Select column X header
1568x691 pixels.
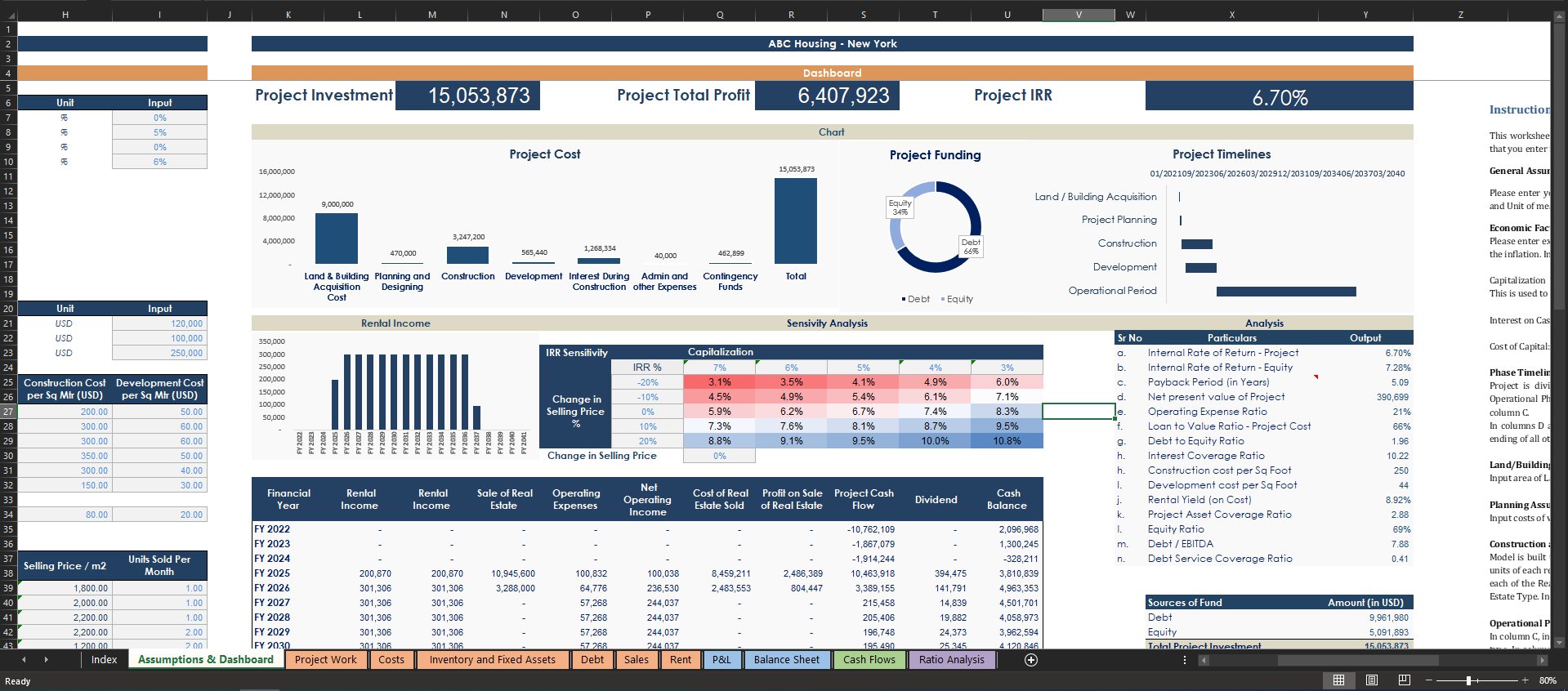click(x=1232, y=15)
